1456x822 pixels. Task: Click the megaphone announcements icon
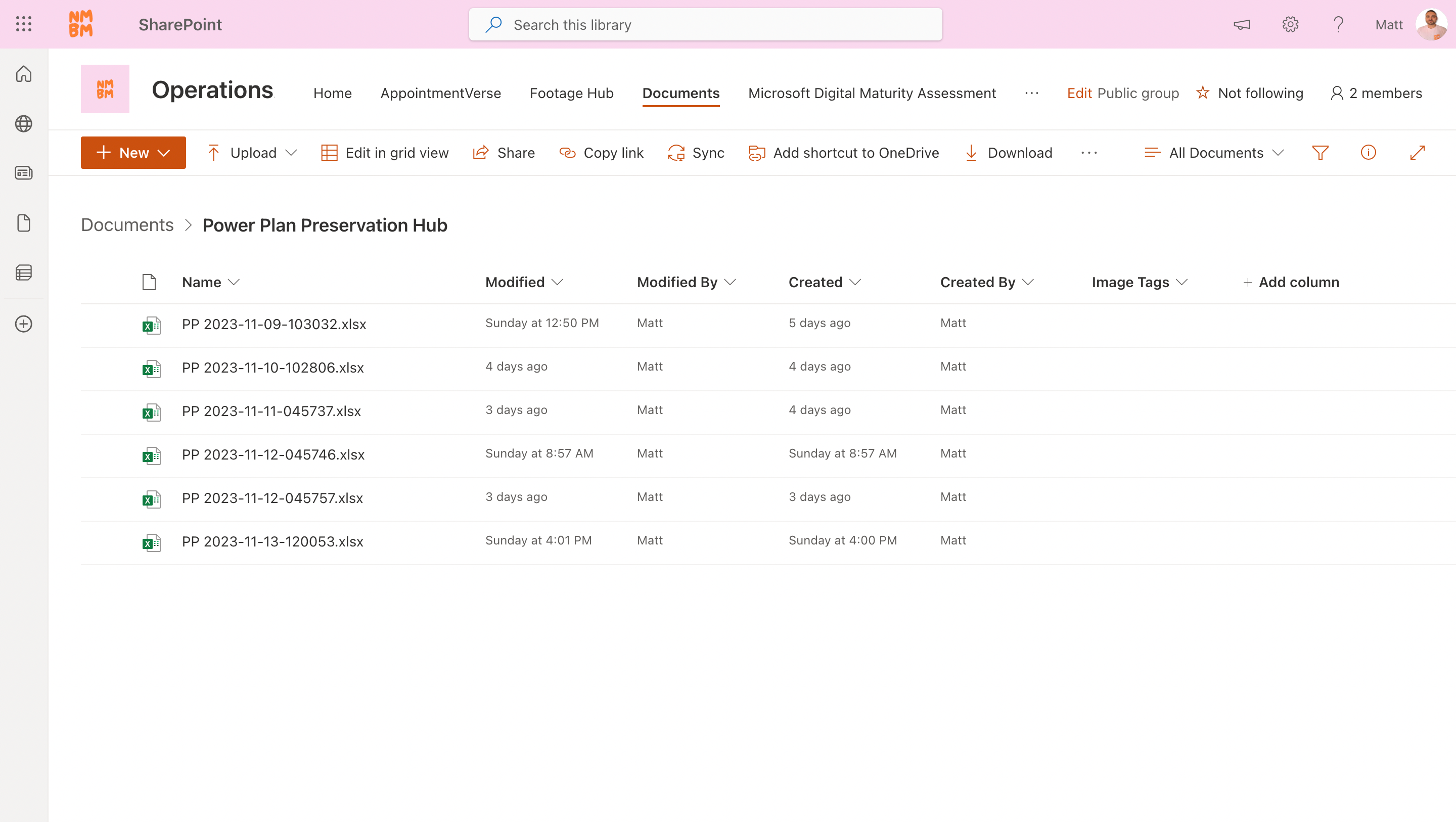tap(1242, 24)
